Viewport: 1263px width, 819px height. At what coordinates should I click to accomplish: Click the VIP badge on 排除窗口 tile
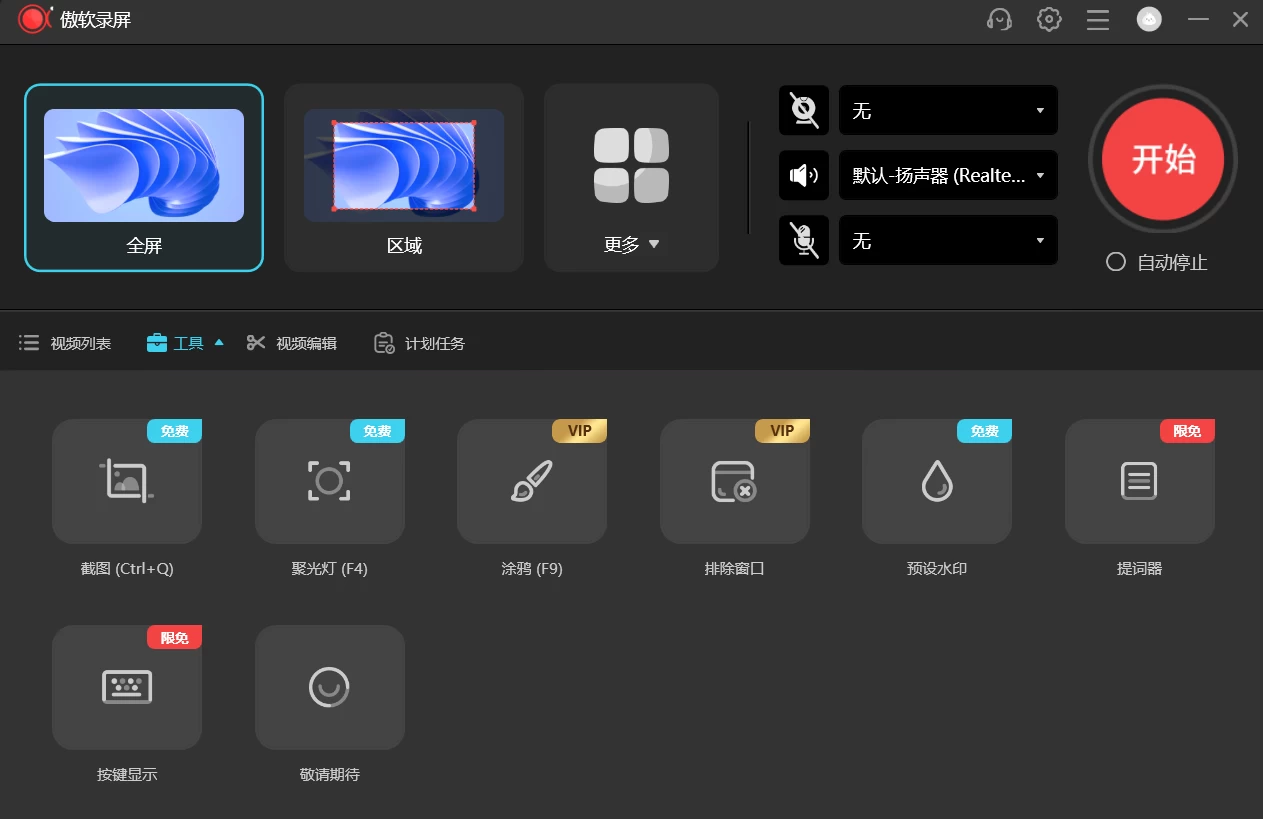(783, 431)
